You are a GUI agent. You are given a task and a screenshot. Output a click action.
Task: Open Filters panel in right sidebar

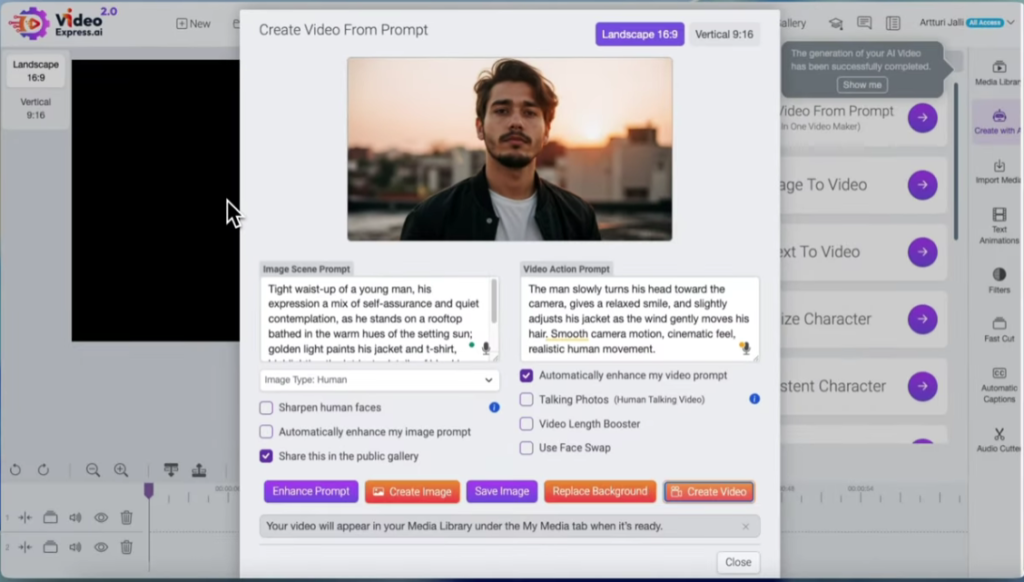pos(998,280)
